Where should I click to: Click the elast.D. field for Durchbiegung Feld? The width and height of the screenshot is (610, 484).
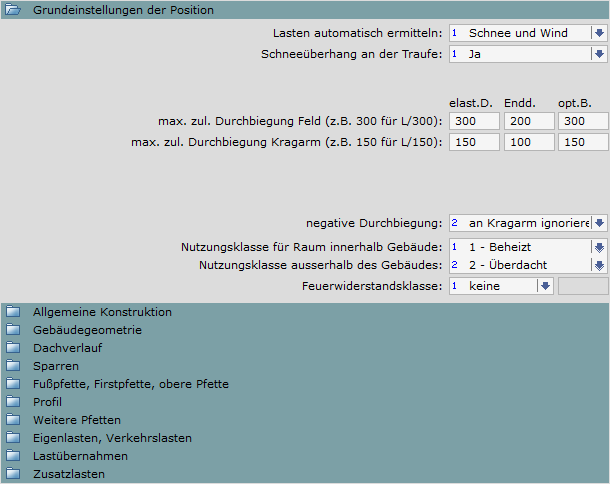point(474,121)
